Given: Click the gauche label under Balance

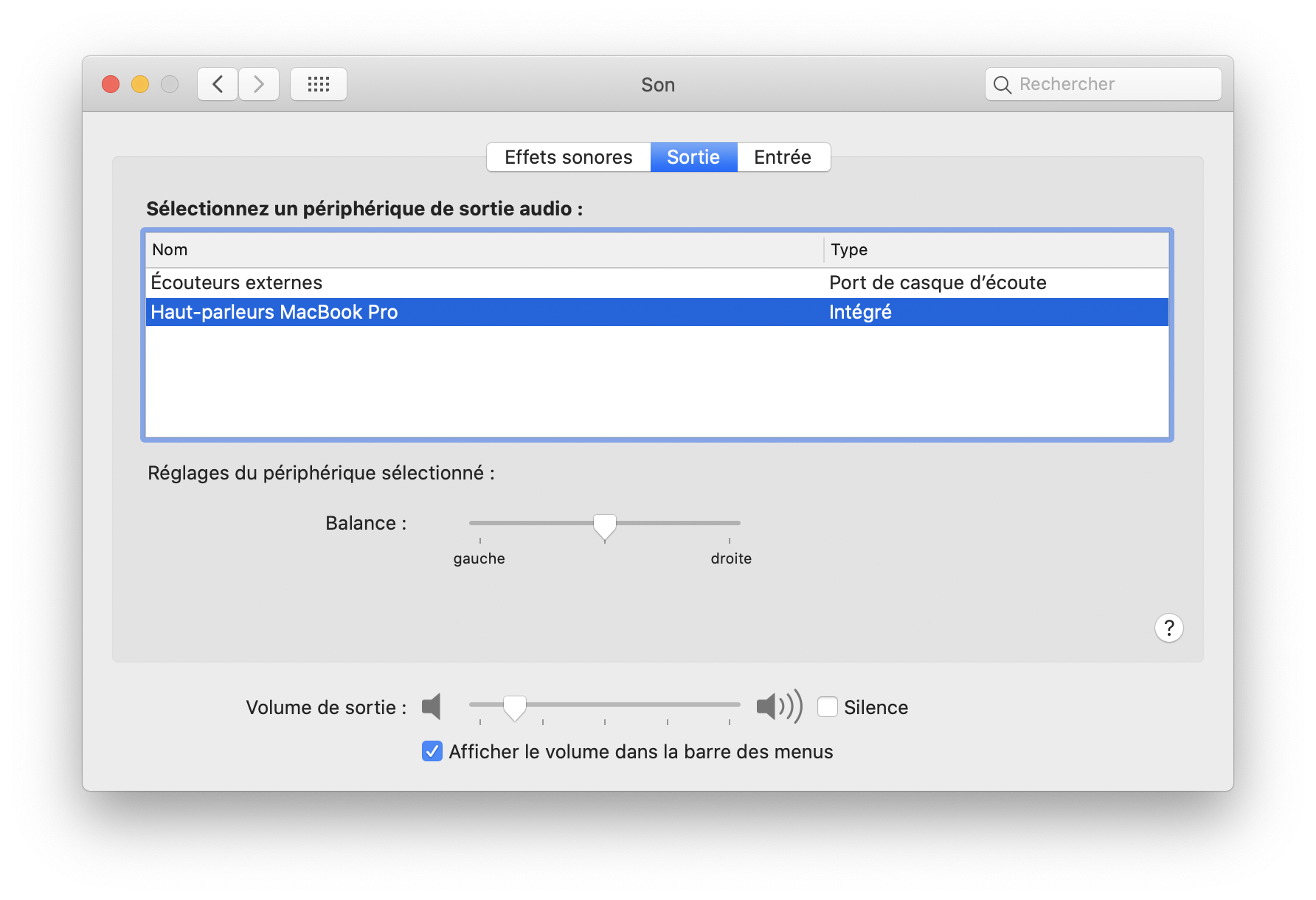Looking at the screenshot, I should click(479, 558).
